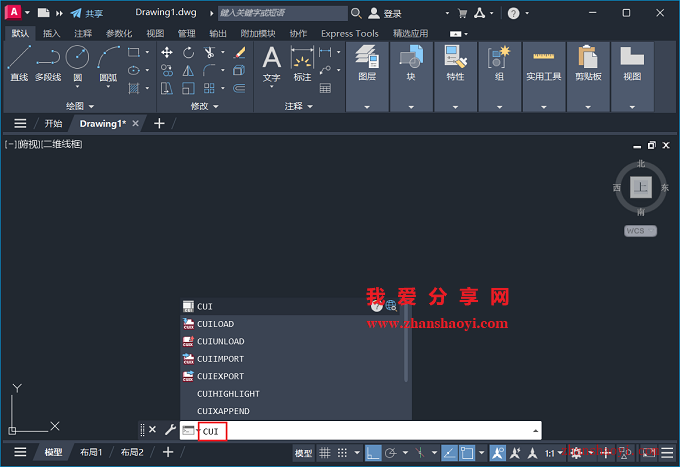Select the Mirror tool
This screenshot has width=680, height=467.
point(188,70)
